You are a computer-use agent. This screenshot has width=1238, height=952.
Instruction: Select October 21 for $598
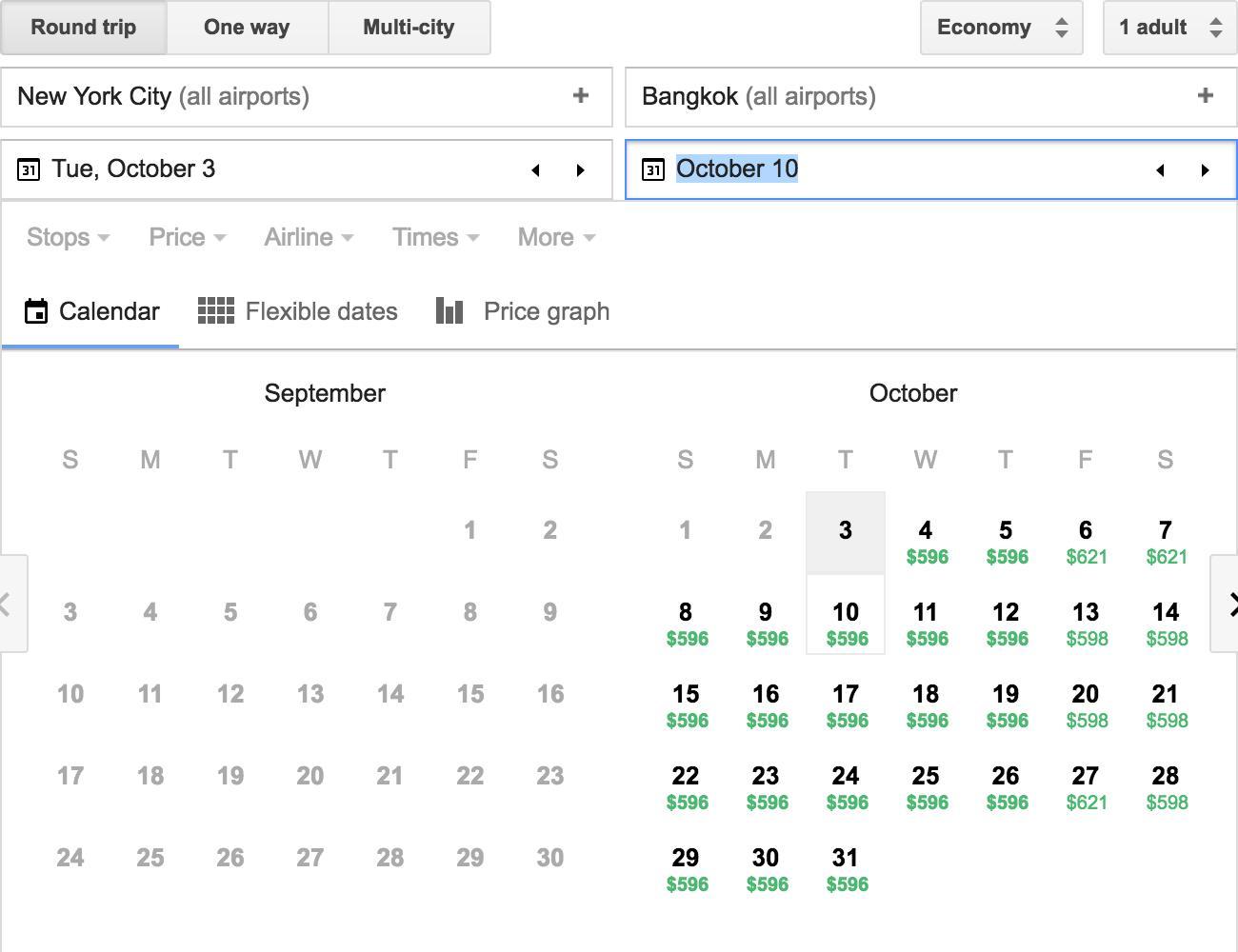[1166, 705]
